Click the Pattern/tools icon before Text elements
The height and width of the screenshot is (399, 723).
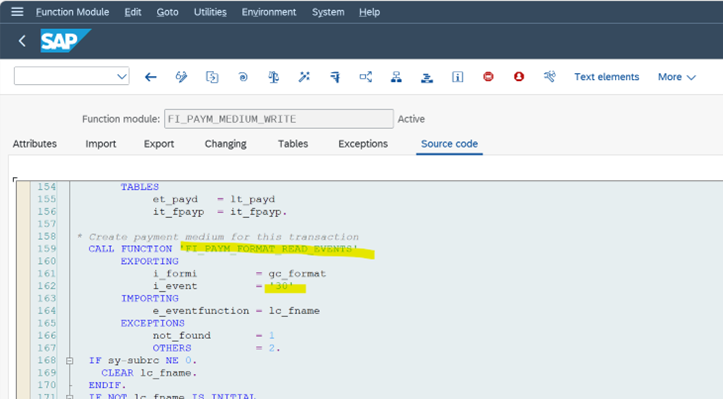click(550, 76)
